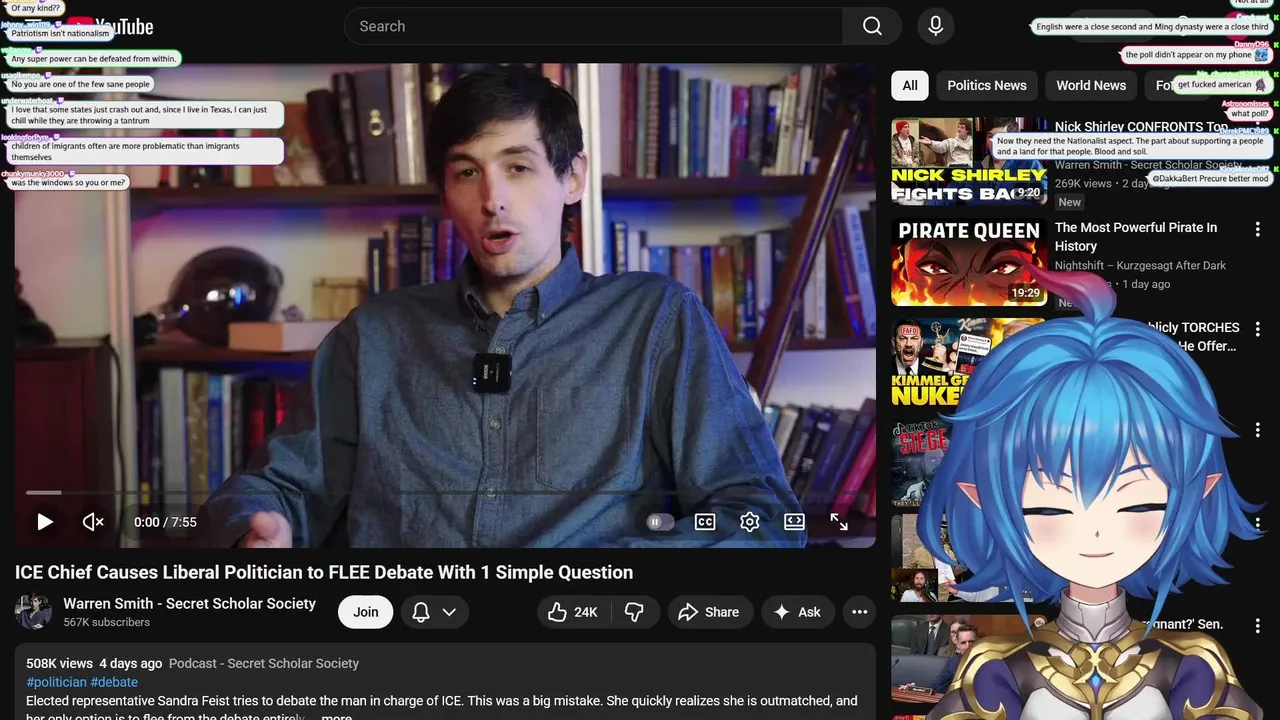Enter full screen mode
Screen dimensions: 1280x720
tap(839, 522)
